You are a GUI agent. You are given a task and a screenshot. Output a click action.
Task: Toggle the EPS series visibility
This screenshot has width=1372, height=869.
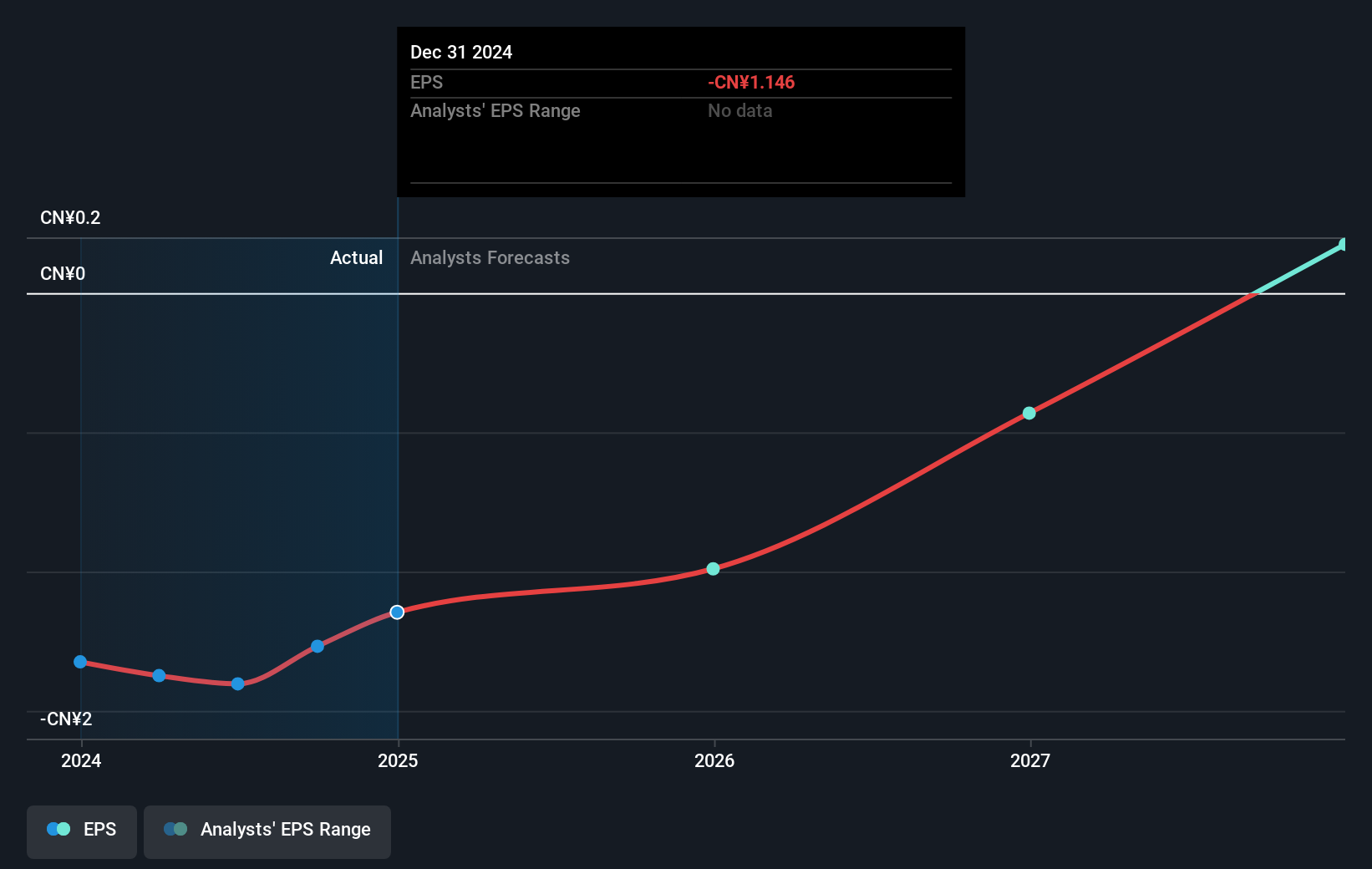point(81,831)
